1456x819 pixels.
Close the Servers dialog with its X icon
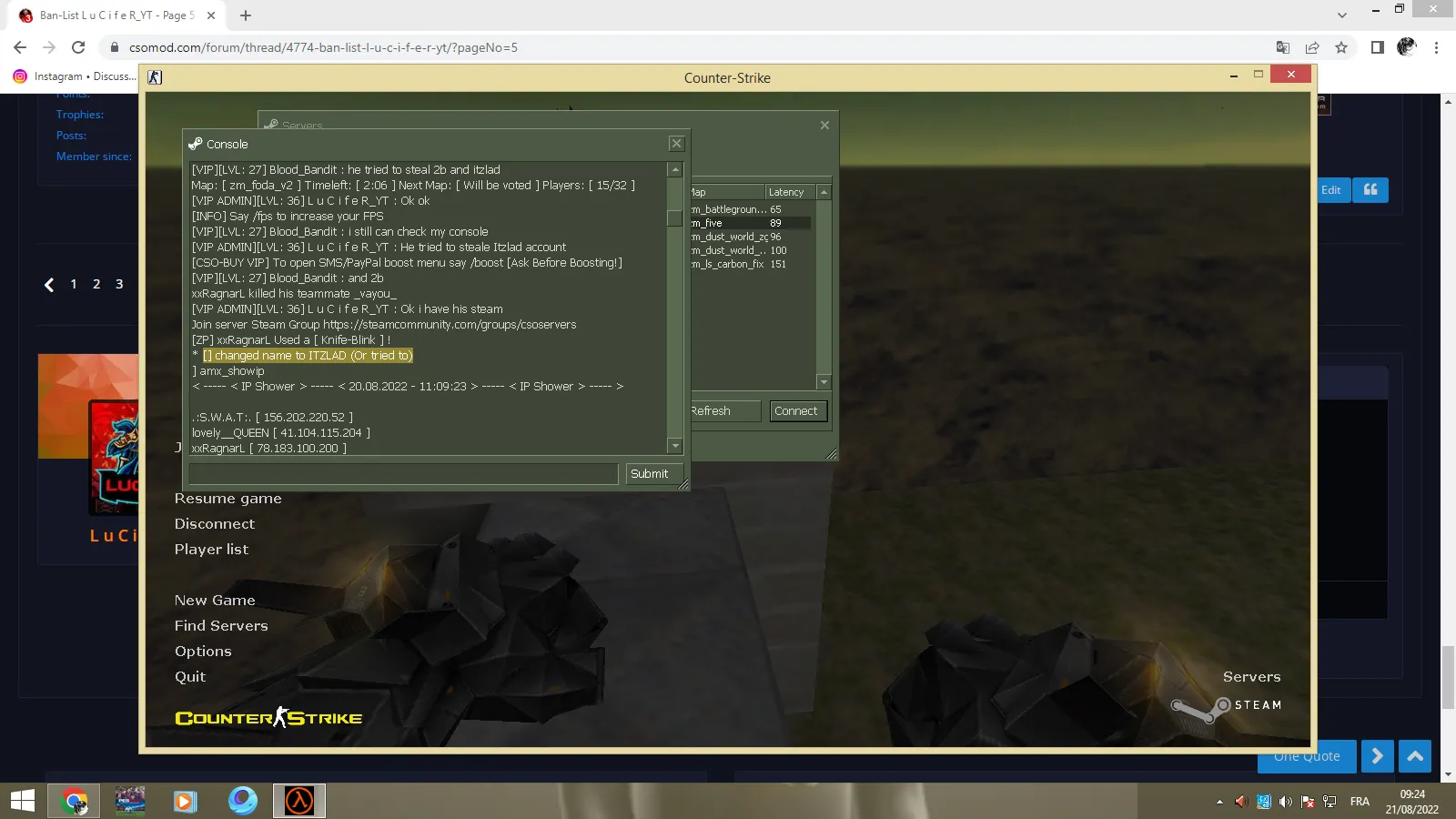tap(824, 126)
